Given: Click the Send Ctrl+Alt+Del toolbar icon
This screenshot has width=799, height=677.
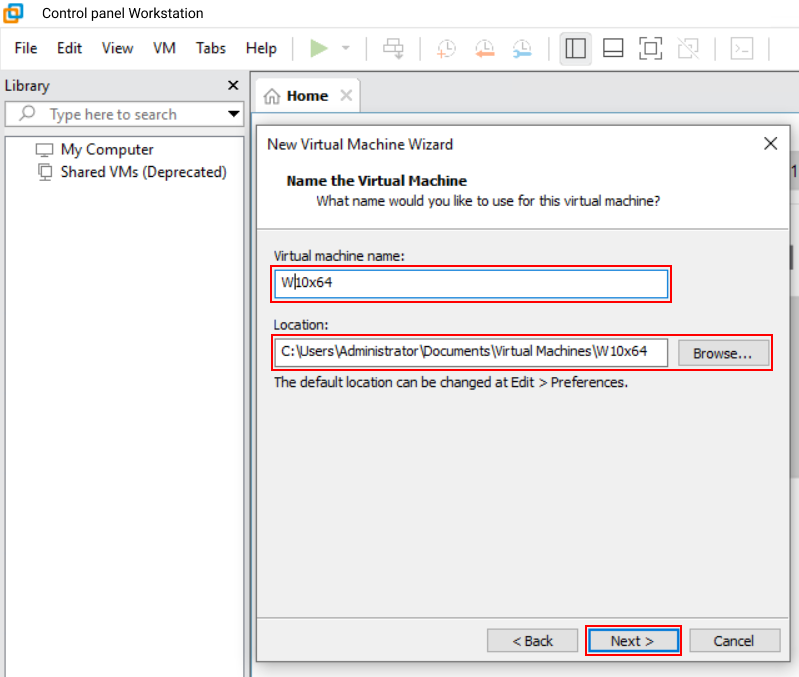Looking at the screenshot, I should tap(394, 48).
